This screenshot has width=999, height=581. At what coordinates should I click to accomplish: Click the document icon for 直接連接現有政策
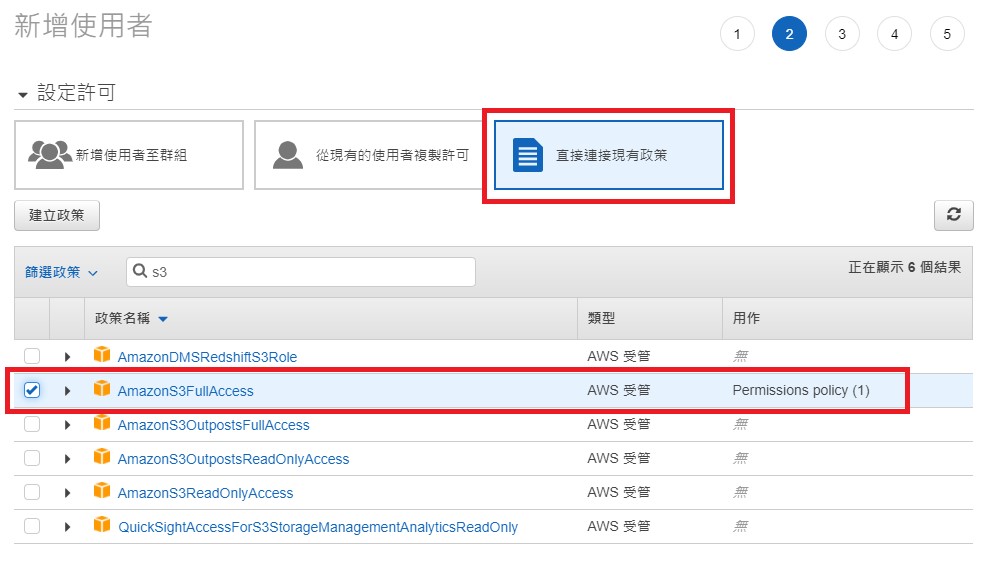click(x=528, y=155)
